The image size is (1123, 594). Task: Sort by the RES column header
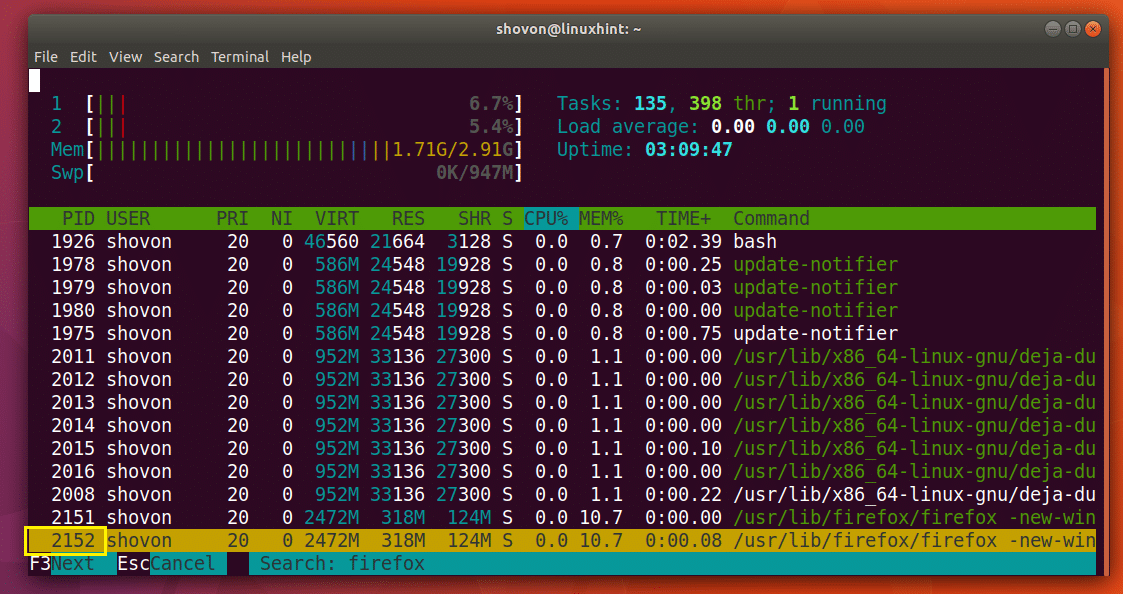(408, 219)
